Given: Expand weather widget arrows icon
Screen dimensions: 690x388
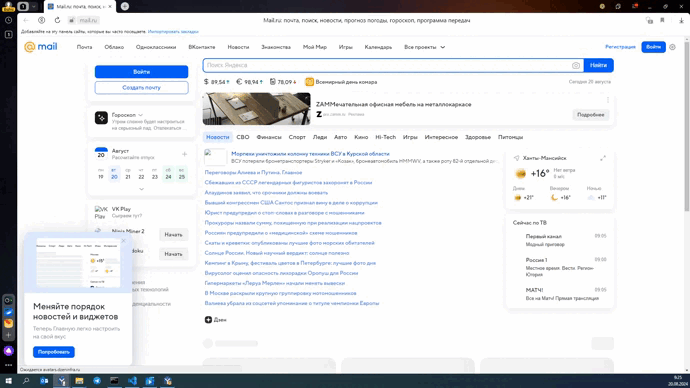Looking at the screenshot, I should (x=603, y=158).
